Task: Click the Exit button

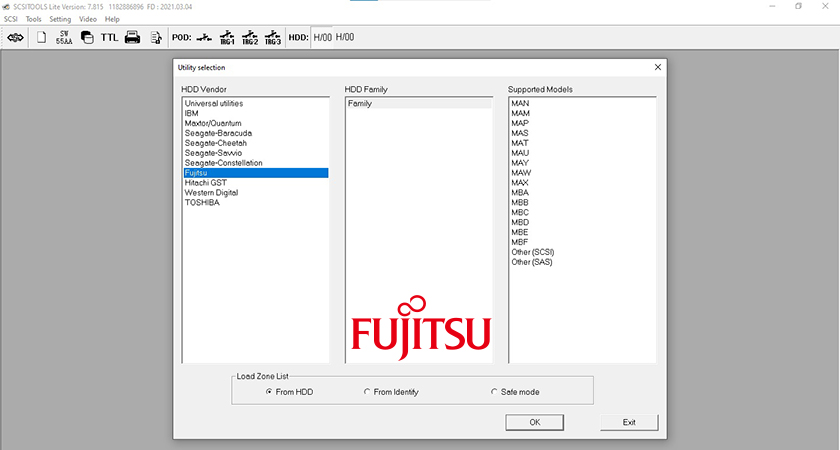Action: coord(629,422)
